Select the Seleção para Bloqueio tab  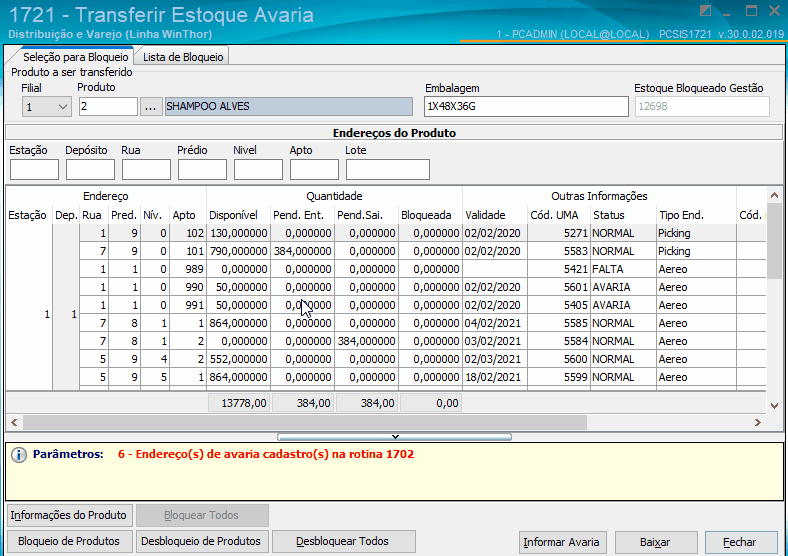pyautogui.click(x=75, y=57)
